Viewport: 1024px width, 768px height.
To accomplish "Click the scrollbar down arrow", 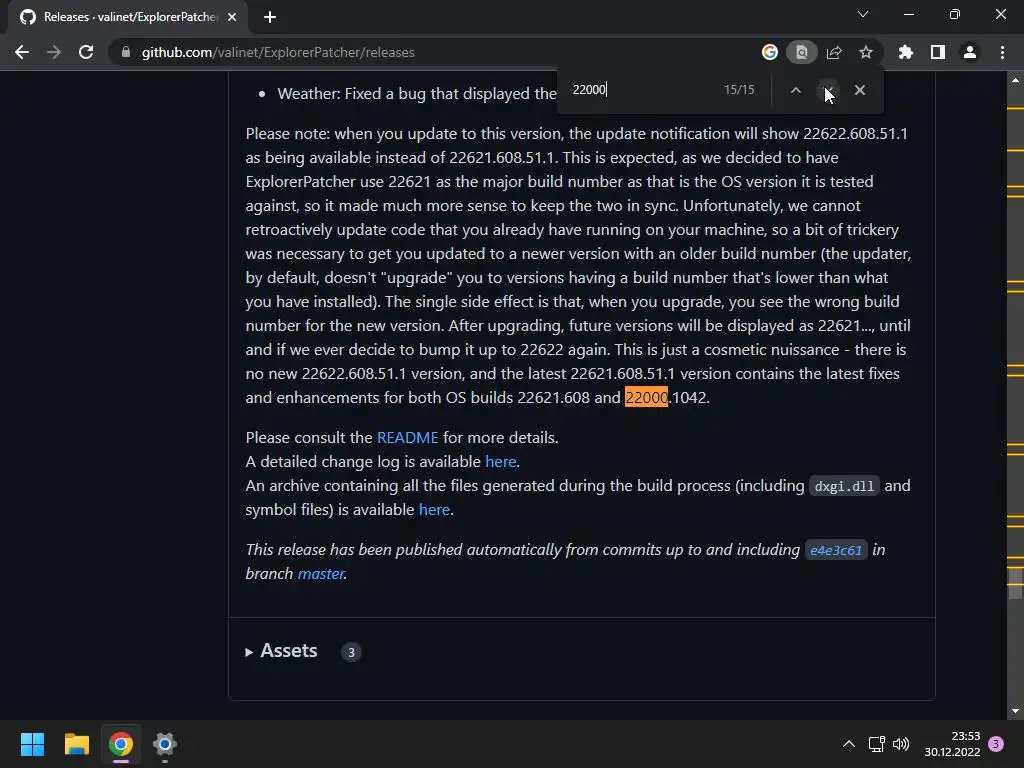I will coord(1015,711).
